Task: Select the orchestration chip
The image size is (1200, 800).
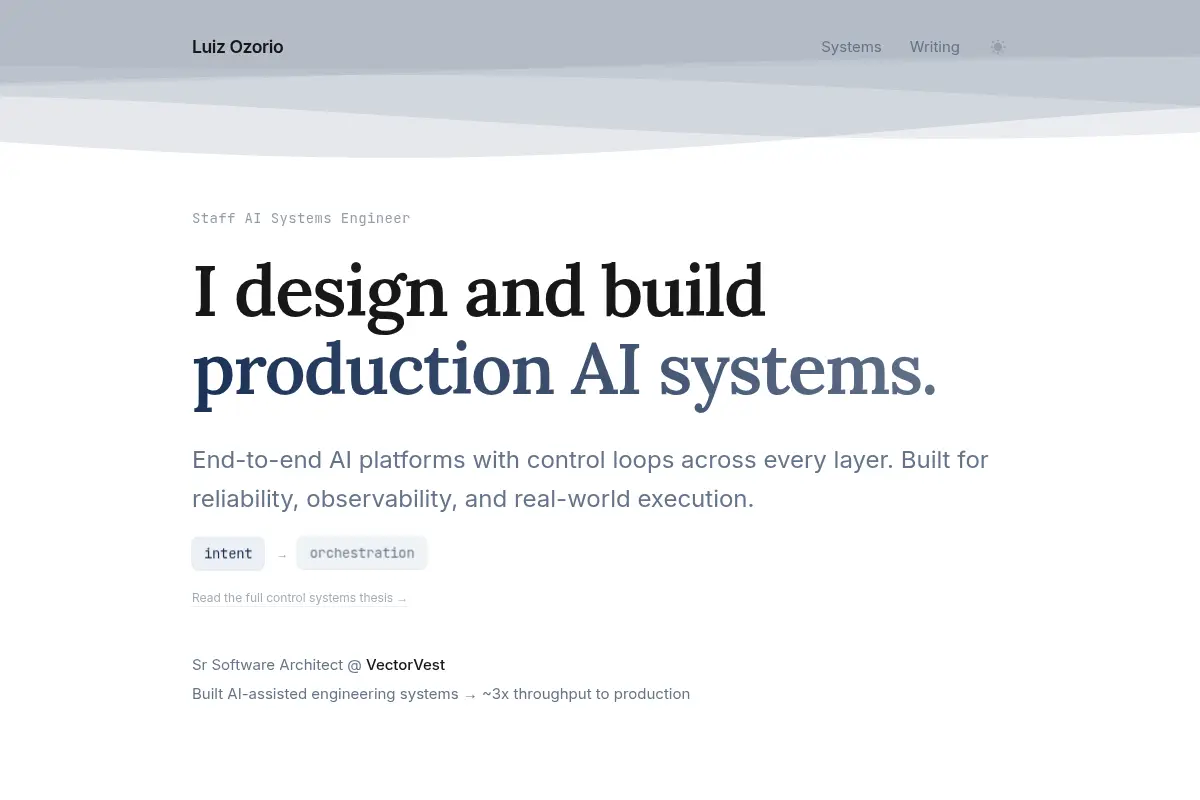Action: (362, 553)
